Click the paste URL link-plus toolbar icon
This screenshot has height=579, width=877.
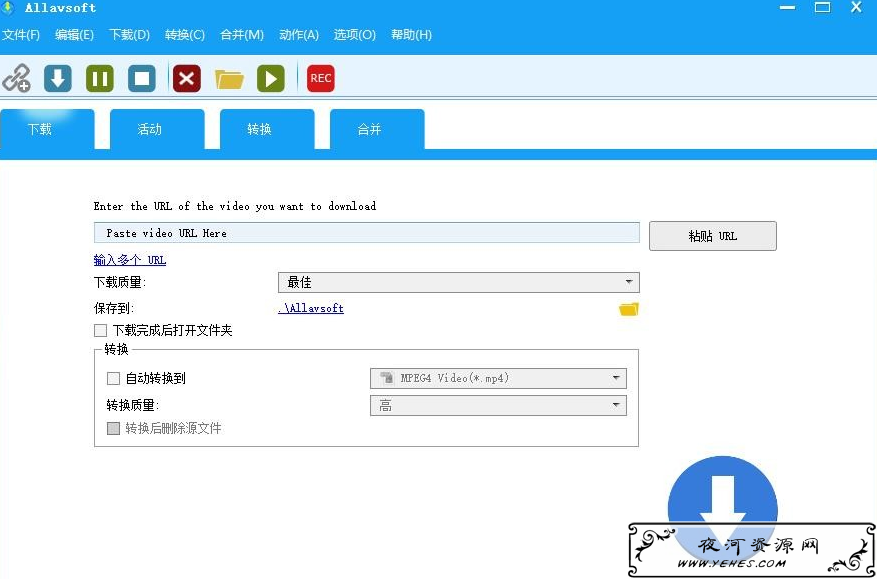[x=16, y=78]
